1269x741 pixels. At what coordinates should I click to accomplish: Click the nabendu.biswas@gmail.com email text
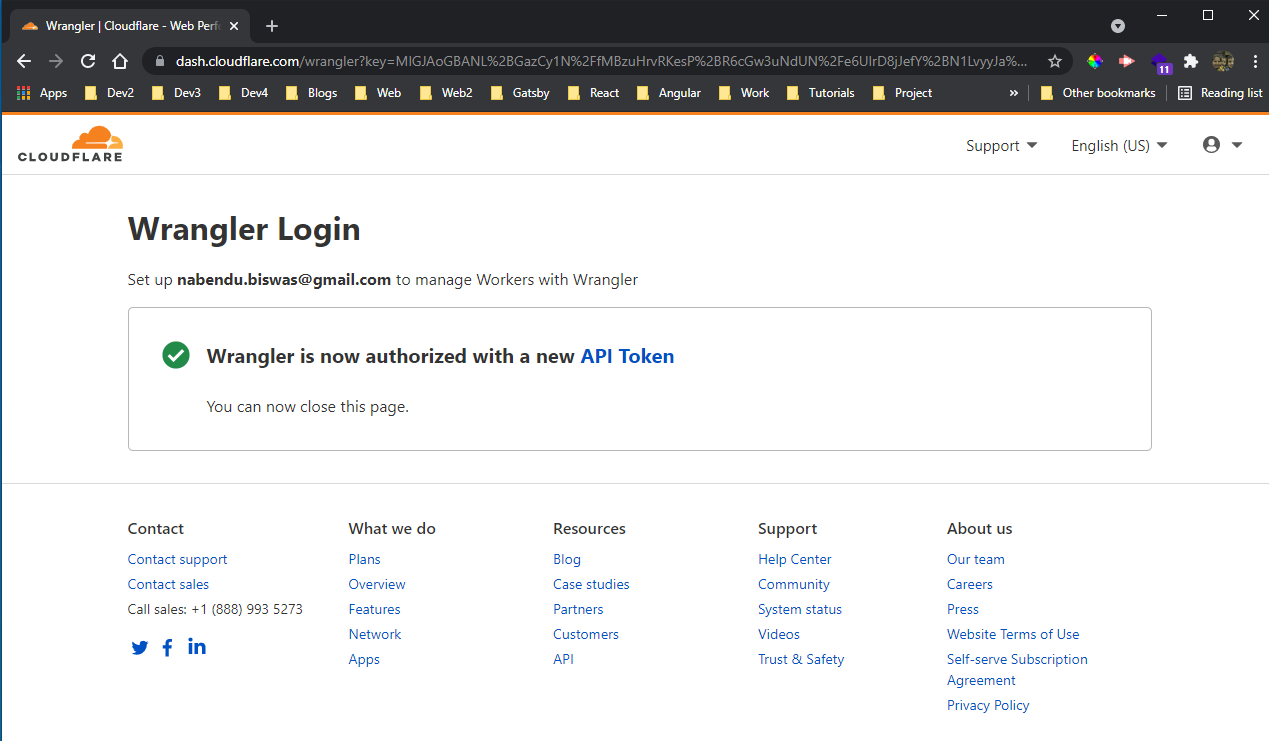(284, 280)
